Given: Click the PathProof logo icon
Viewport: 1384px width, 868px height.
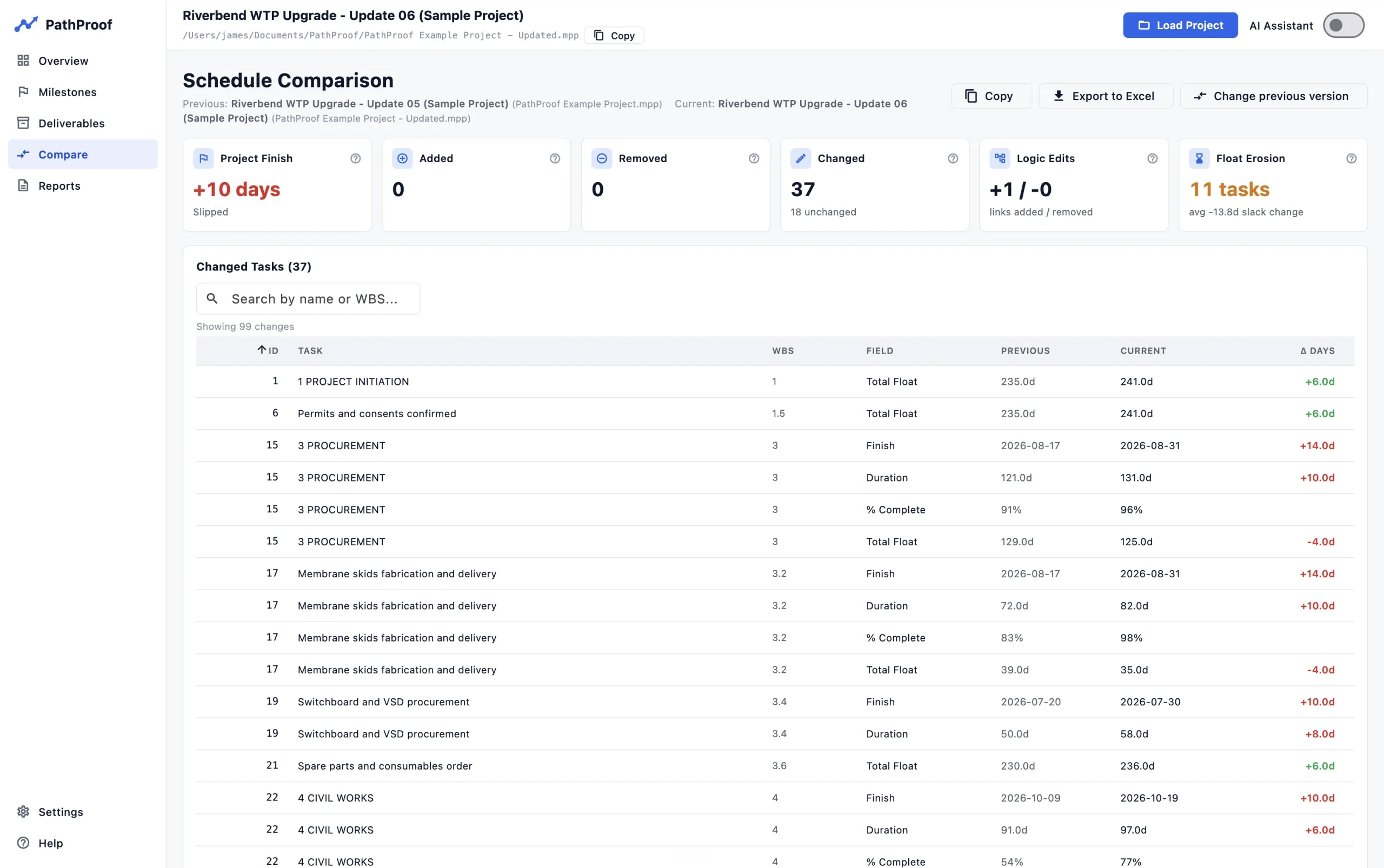Looking at the screenshot, I should tap(26, 24).
